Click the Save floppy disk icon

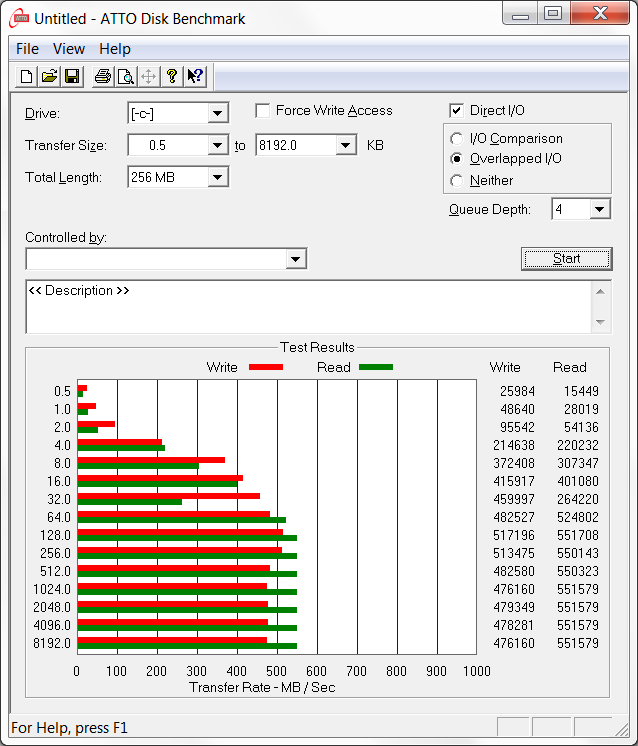(x=72, y=76)
